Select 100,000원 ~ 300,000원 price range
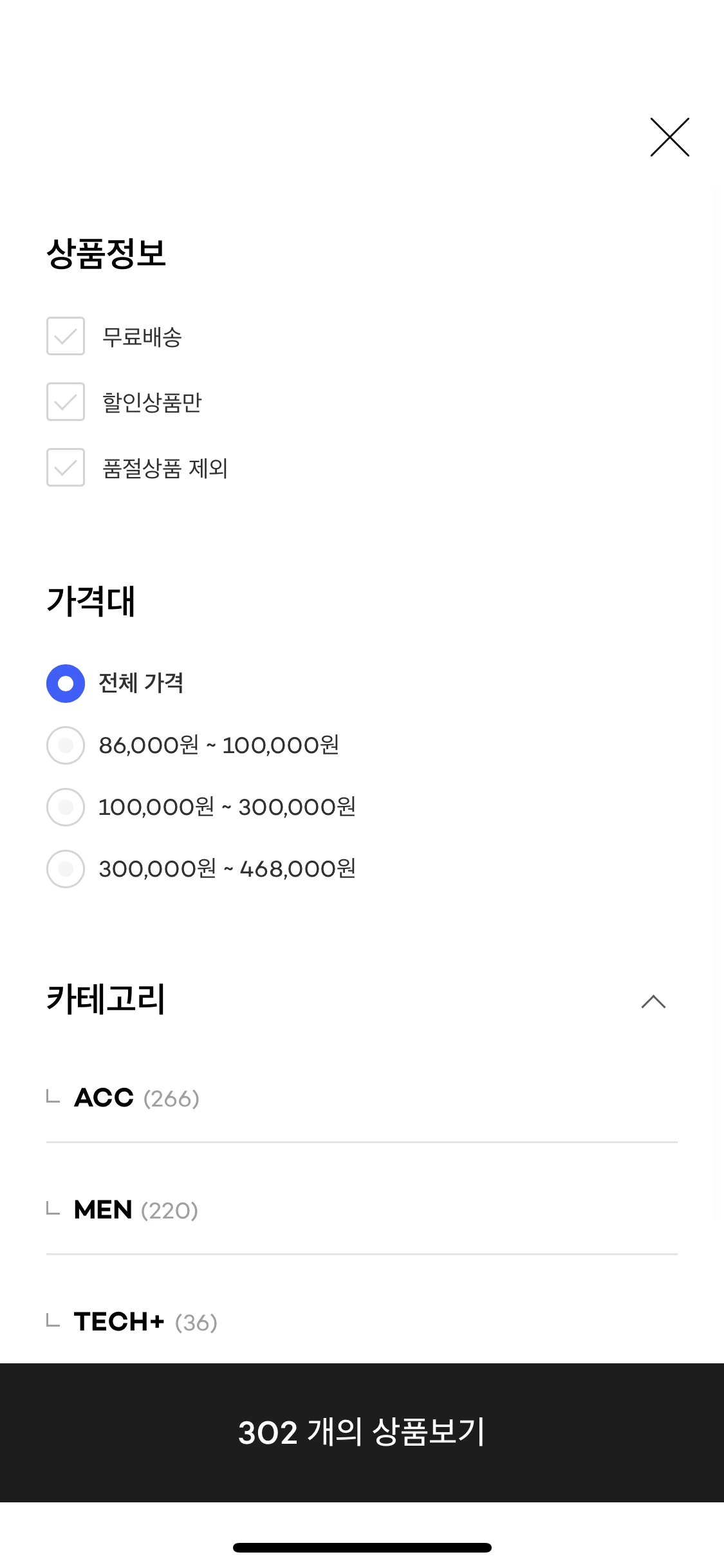The height and width of the screenshot is (1568, 724). click(x=66, y=807)
